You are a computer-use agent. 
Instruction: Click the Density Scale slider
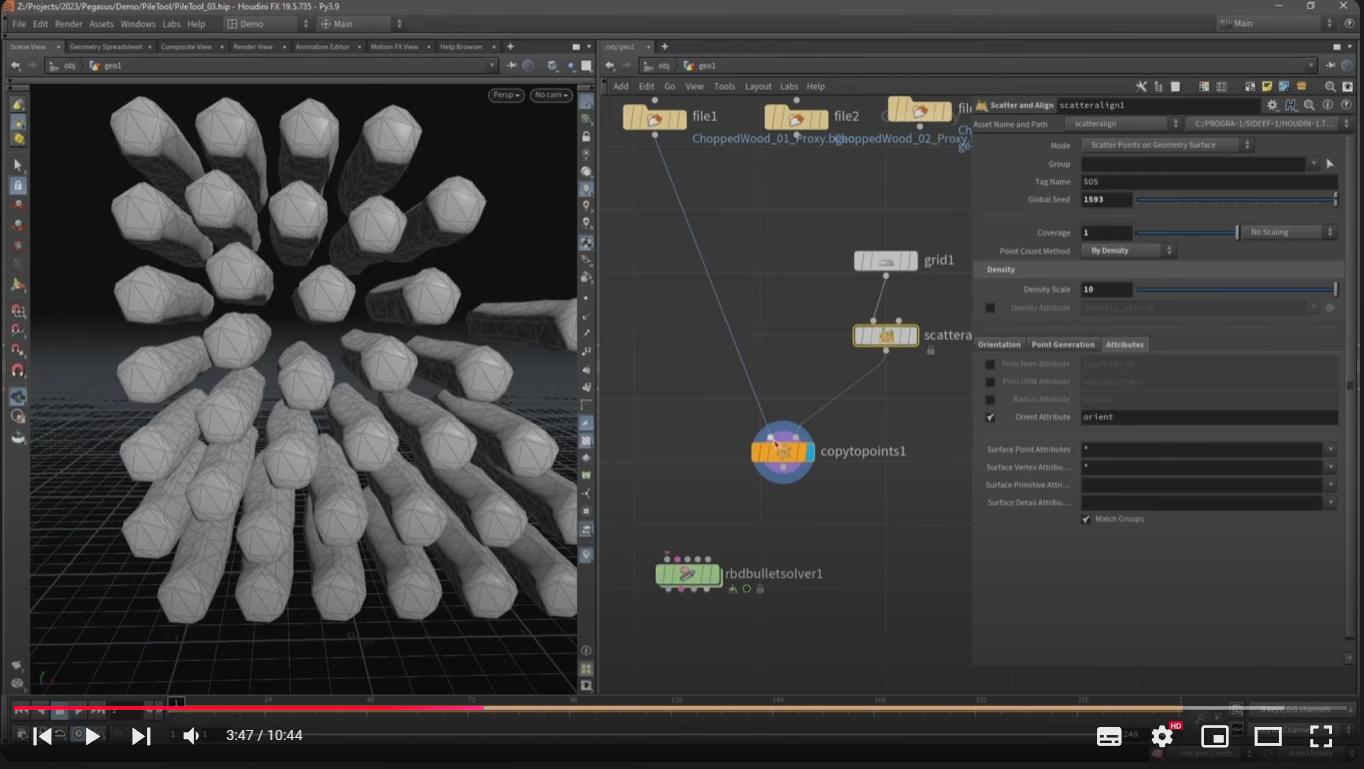[1235, 290]
